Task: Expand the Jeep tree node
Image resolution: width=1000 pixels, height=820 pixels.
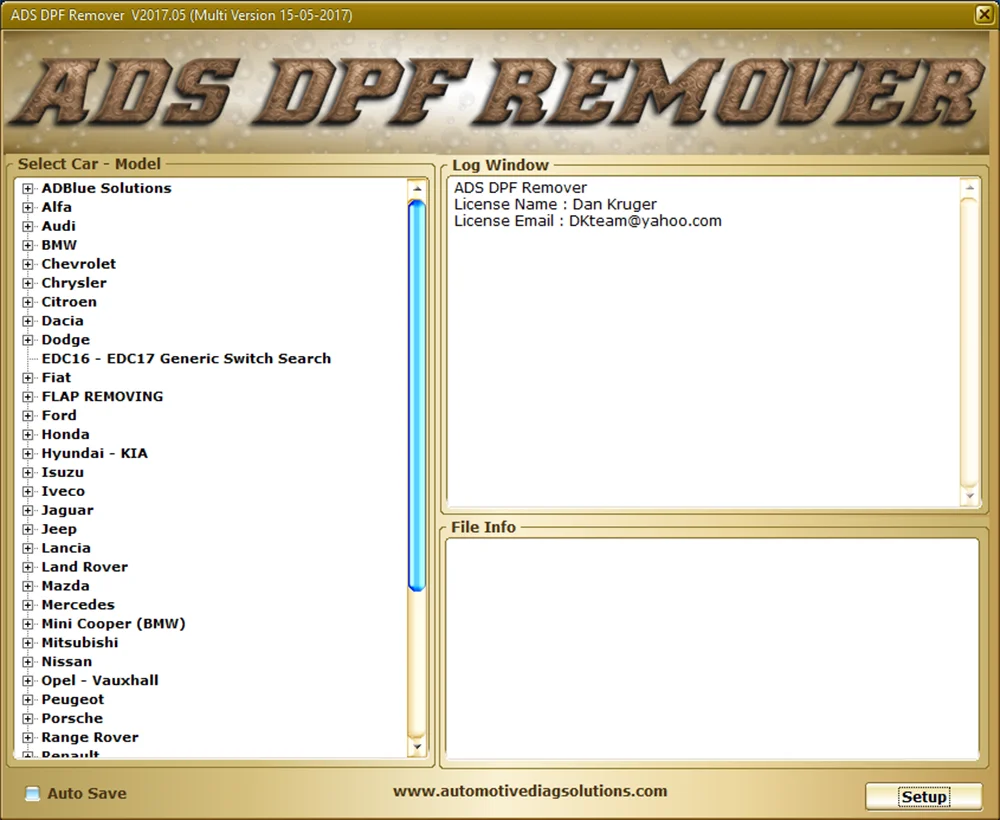Action: pos(27,529)
